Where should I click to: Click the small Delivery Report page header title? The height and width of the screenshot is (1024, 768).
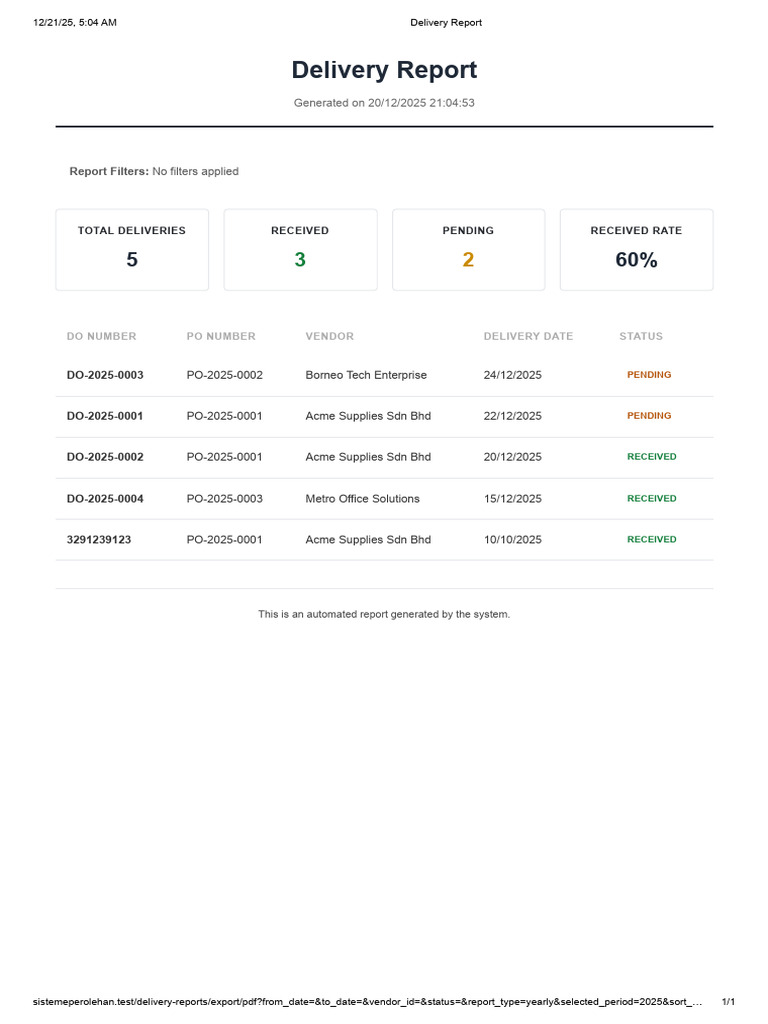pyautogui.click(x=446, y=22)
